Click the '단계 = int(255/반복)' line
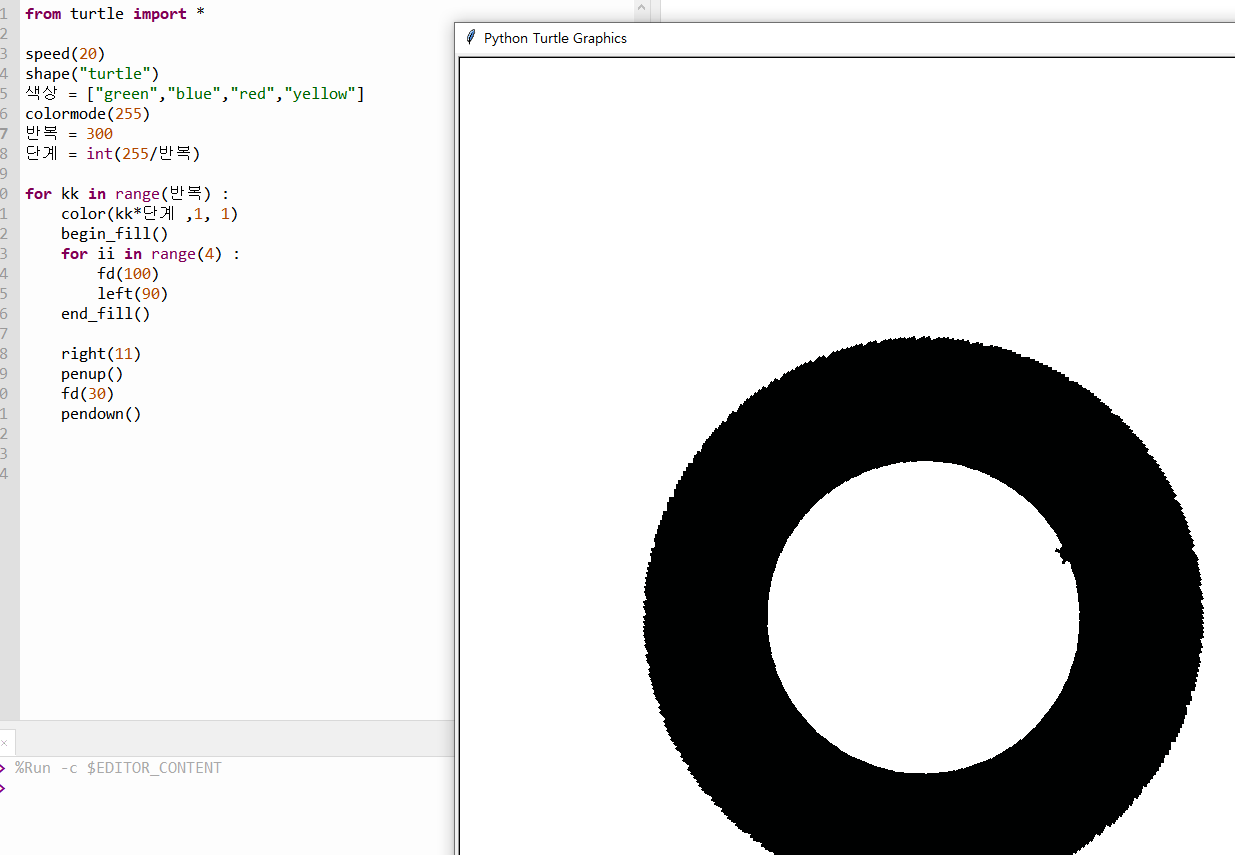Screen dimensions: 1235x855 point(113,154)
